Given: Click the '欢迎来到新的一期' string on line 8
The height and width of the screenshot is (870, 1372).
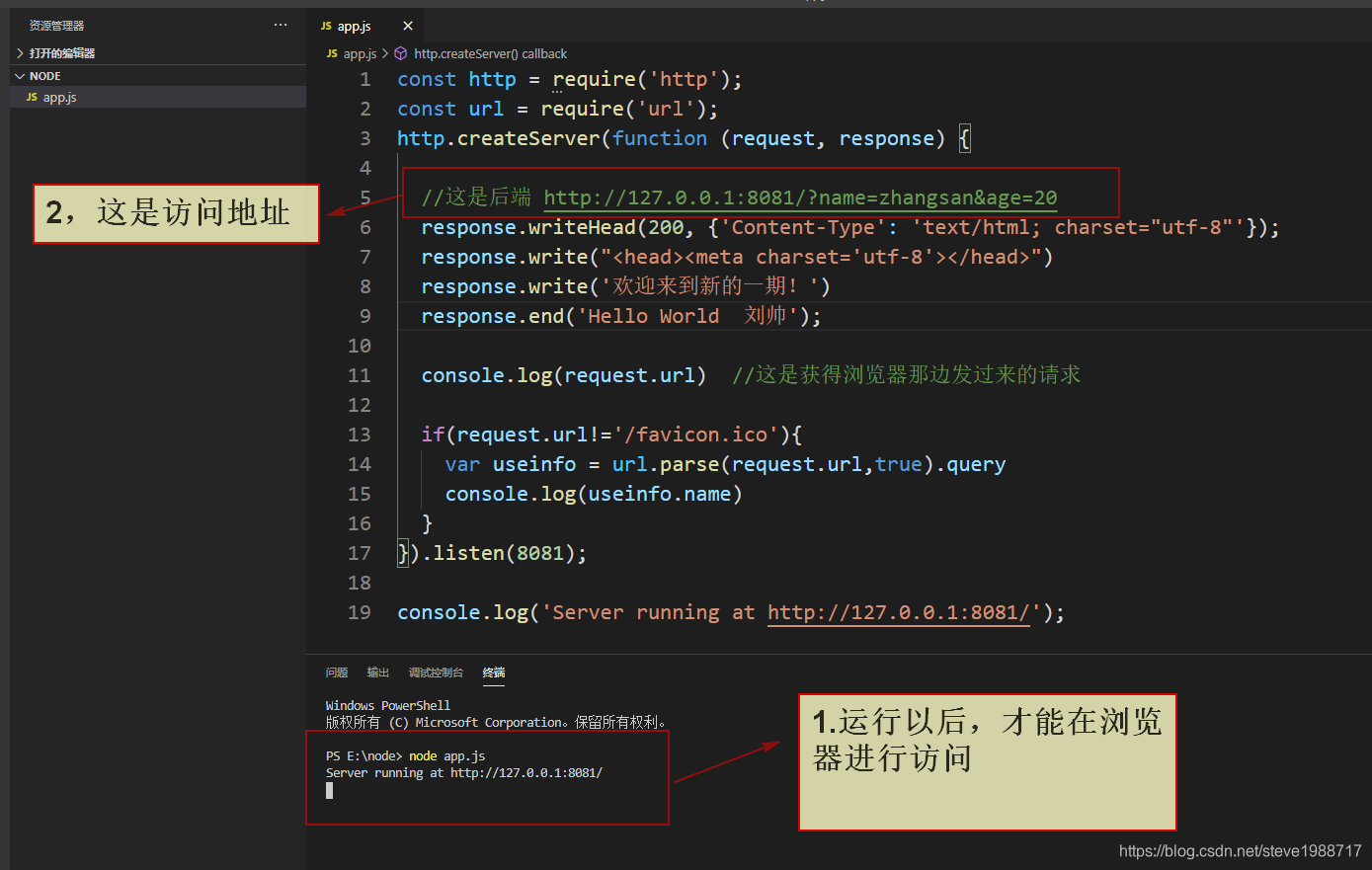Looking at the screenshot, I should [x=716, y=286].
